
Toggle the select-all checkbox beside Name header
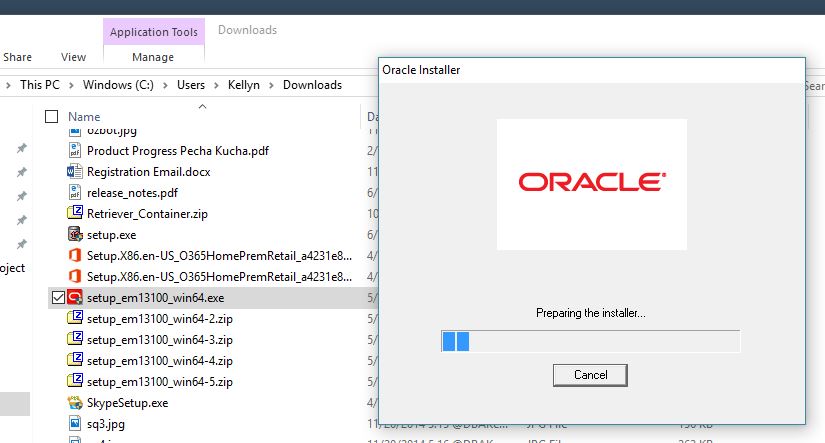click(x=52, y=117)
